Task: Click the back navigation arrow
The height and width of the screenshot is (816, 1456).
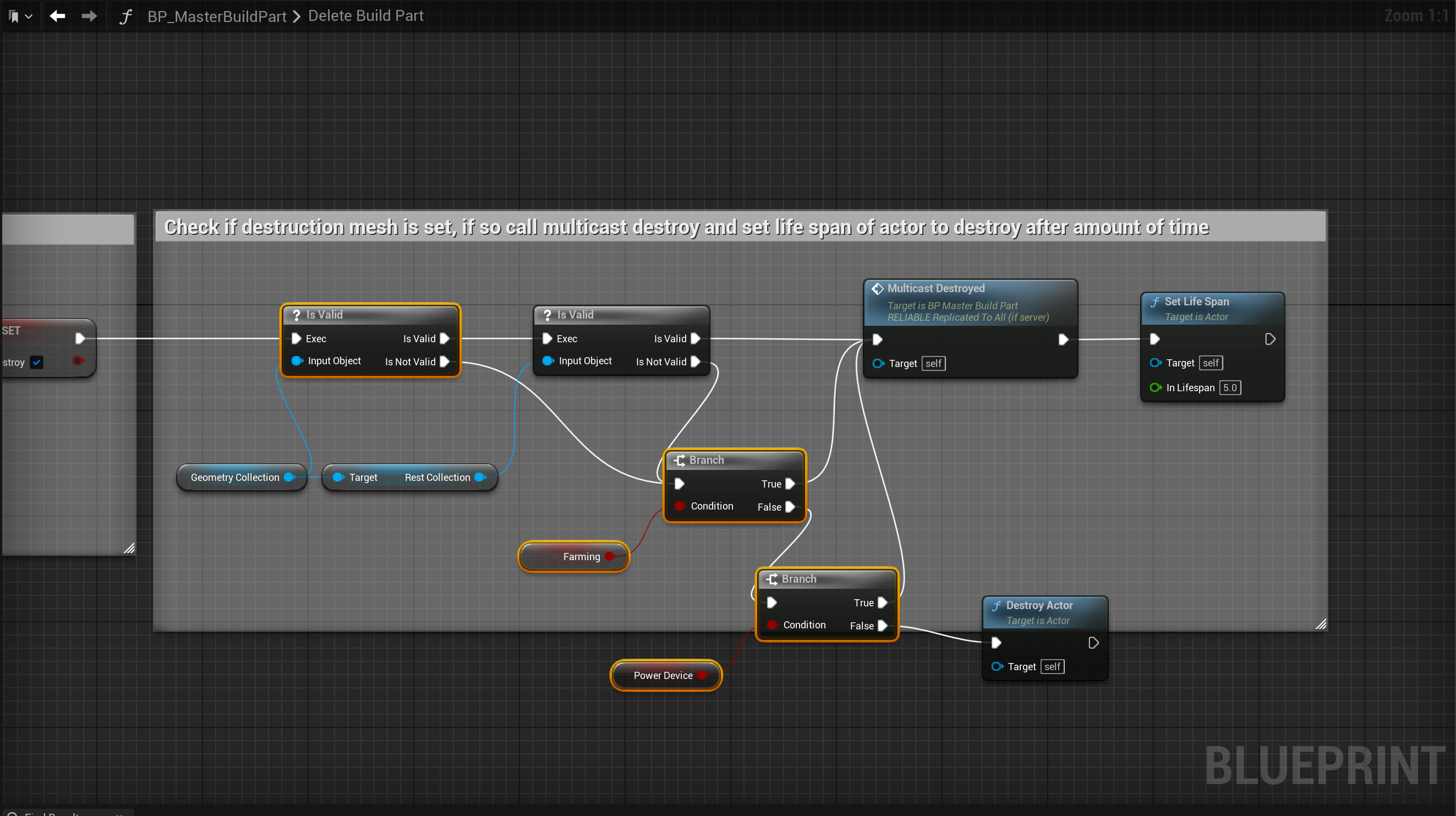Action: point(57,17)
